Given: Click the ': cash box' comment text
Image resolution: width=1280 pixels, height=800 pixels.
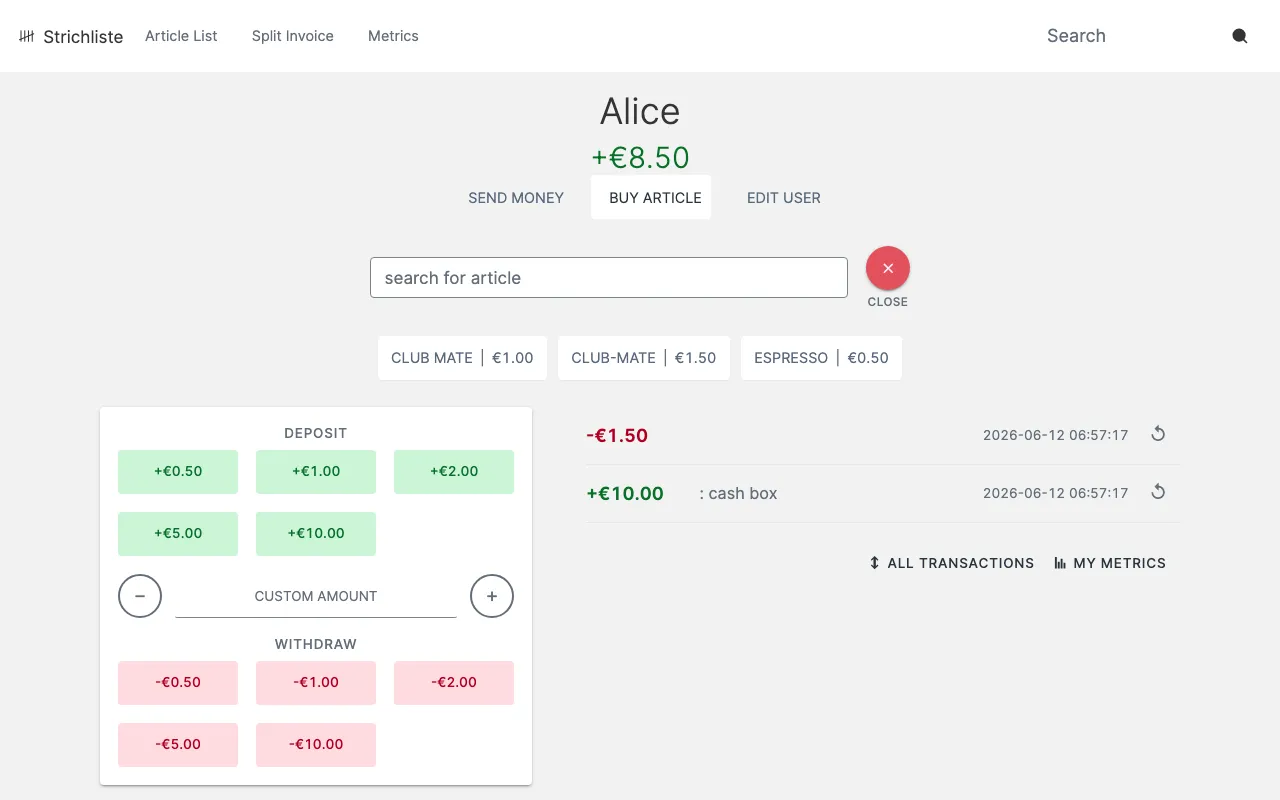Looking at the screenshot, I should point(738,493).
